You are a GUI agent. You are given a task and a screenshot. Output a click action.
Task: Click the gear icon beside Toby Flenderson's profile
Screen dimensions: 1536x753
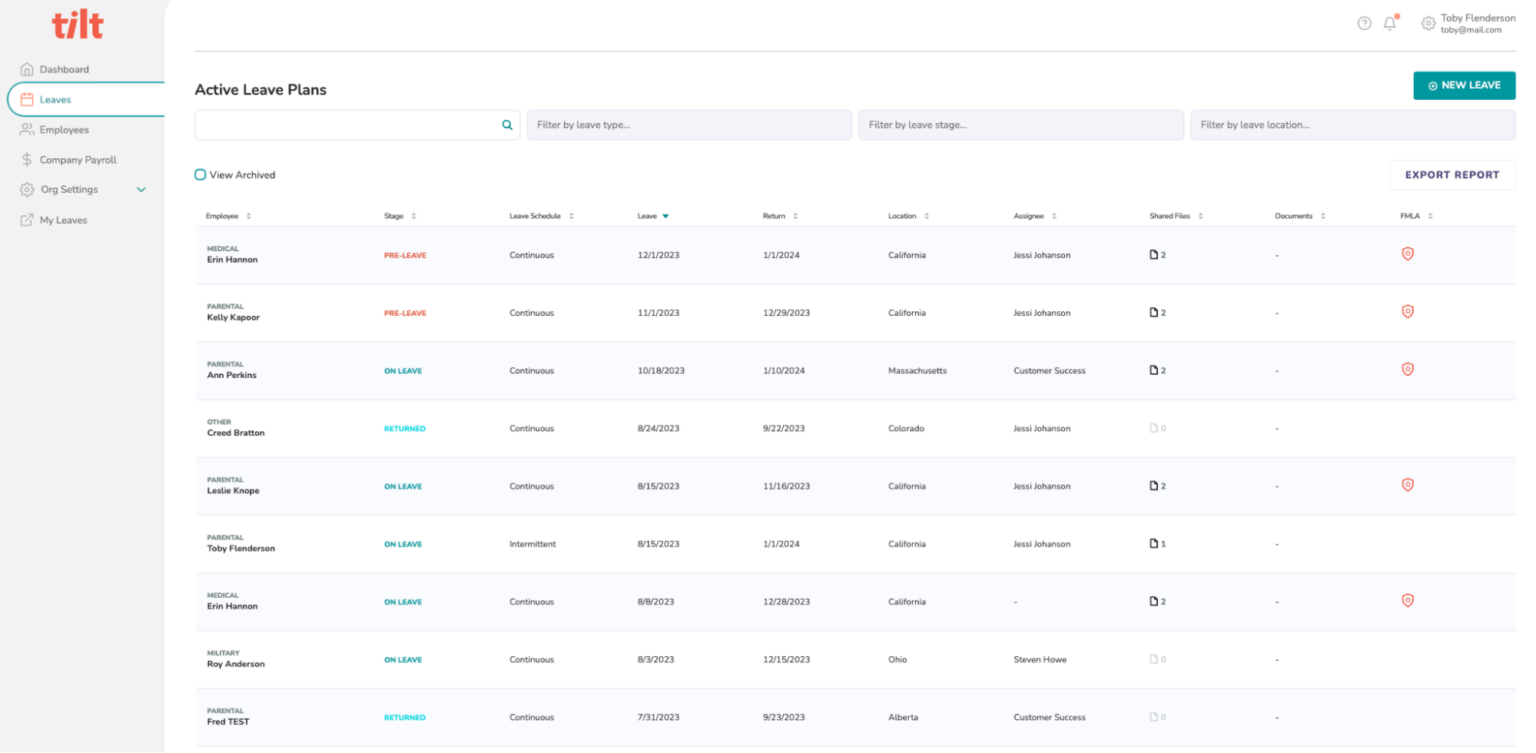click(x=1427, y=23)
